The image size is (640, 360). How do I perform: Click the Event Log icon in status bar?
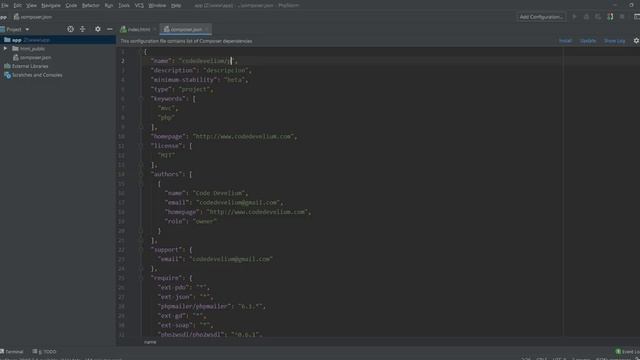618,351
